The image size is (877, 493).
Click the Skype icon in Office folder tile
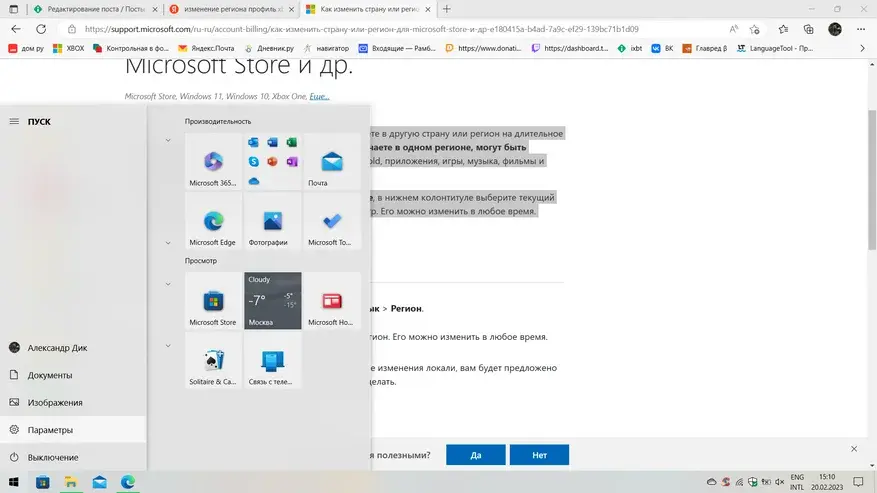pyautogui.click(x=253, y=162)
